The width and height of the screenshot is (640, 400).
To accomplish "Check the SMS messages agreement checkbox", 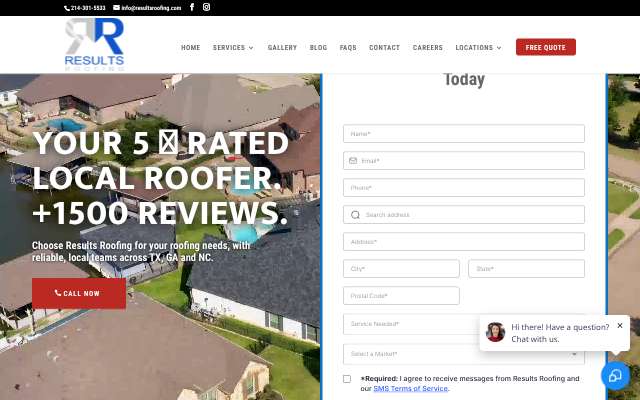I will [x=347, y=379].
